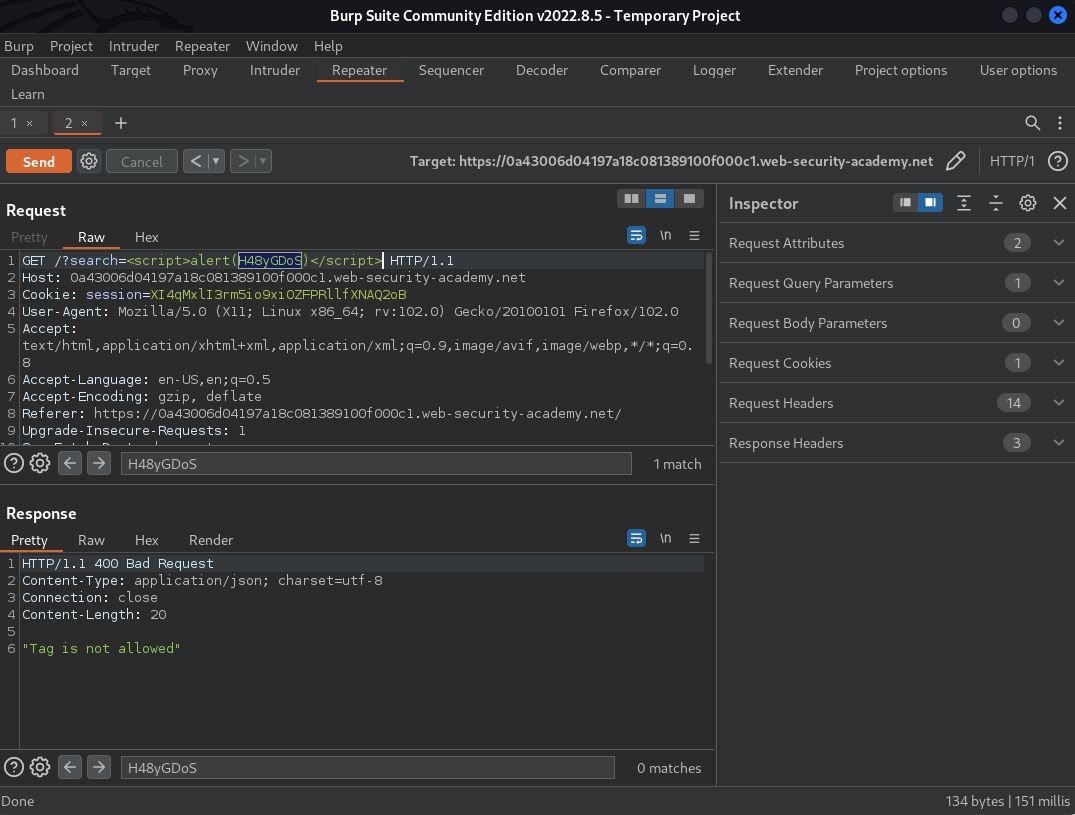Switch Response view to Raw tab

tap(91, 540)
